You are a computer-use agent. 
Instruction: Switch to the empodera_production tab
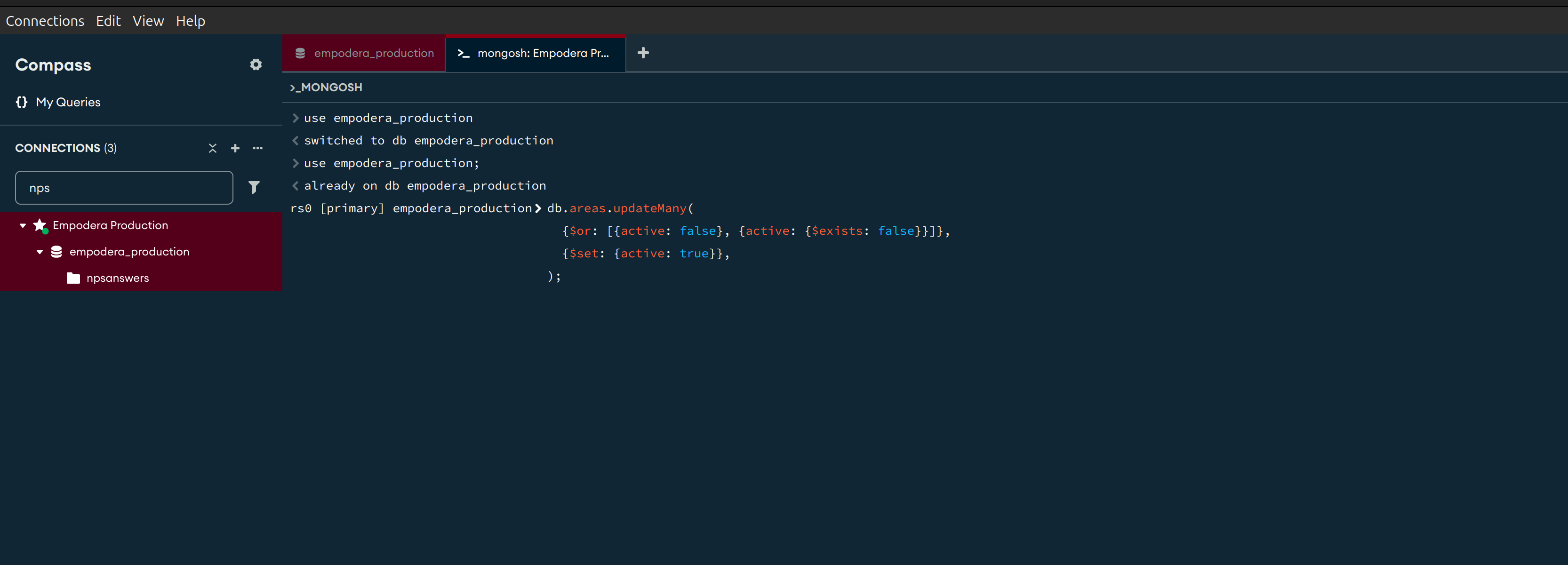364,54
